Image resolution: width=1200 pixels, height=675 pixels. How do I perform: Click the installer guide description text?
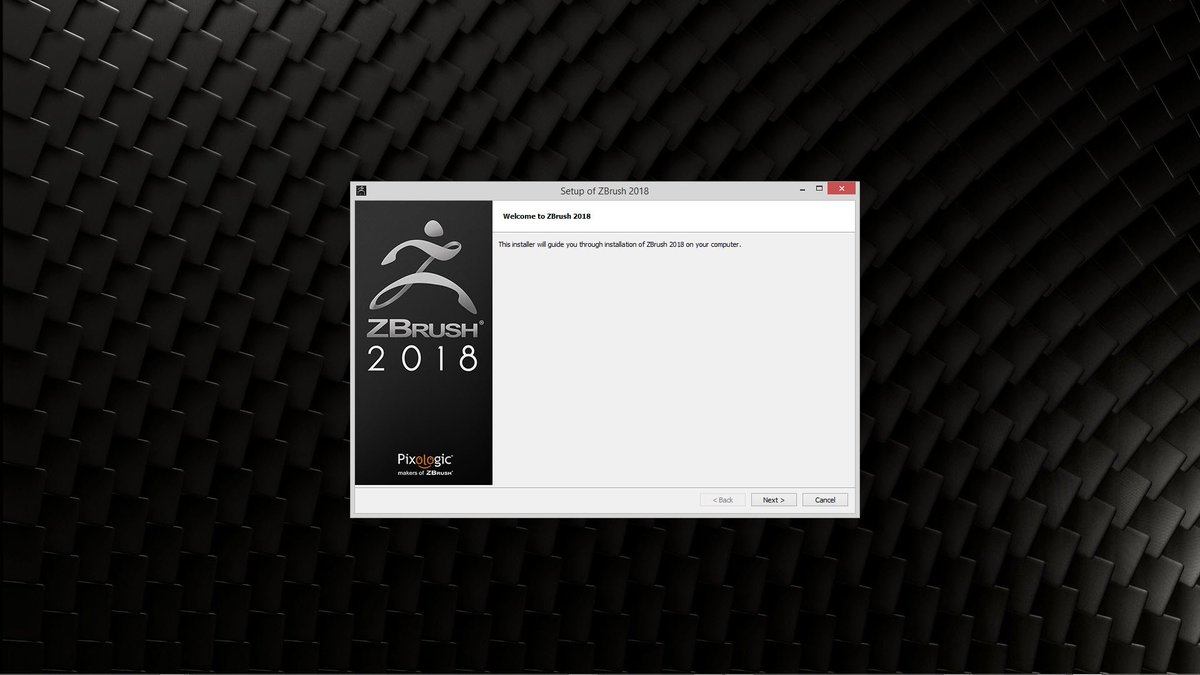(619, 244)
